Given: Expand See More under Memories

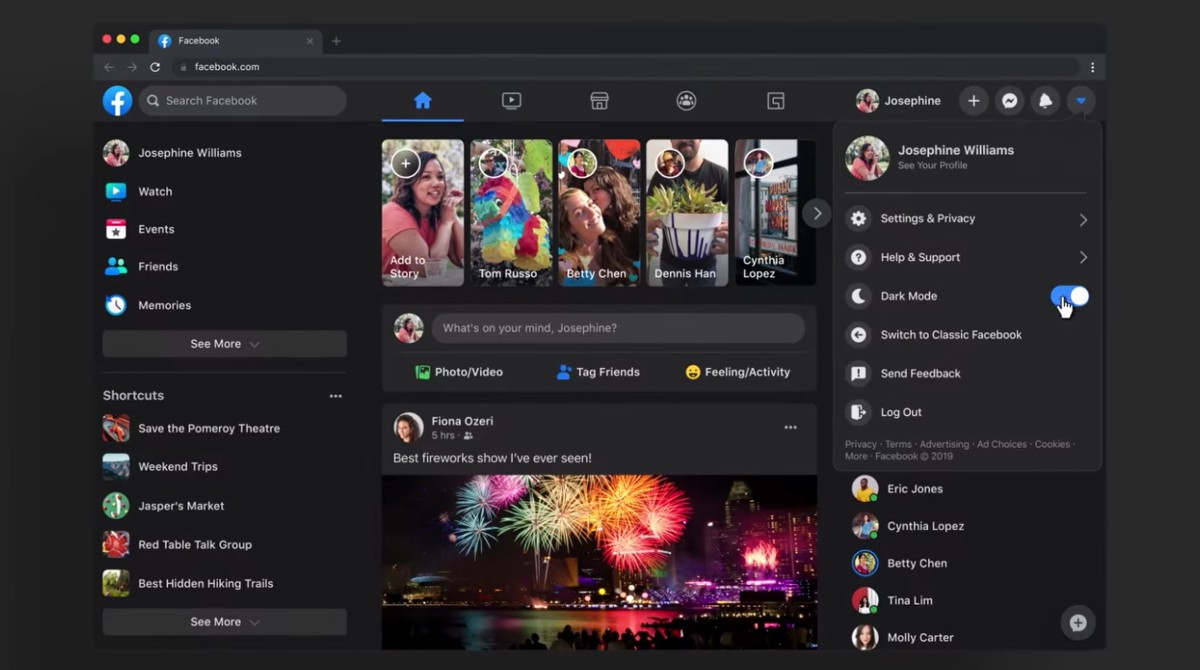Looking at the screenshot, I should point(224,344).
